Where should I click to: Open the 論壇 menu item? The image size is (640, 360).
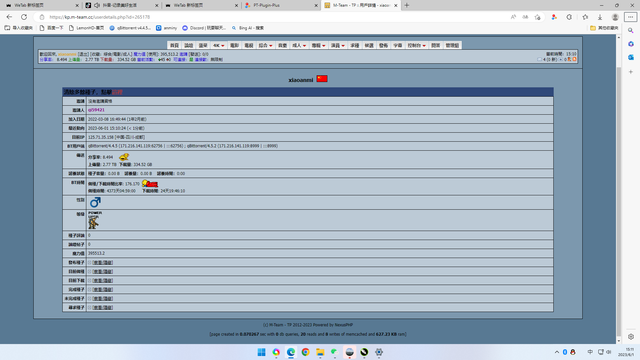tap(188, 45)
